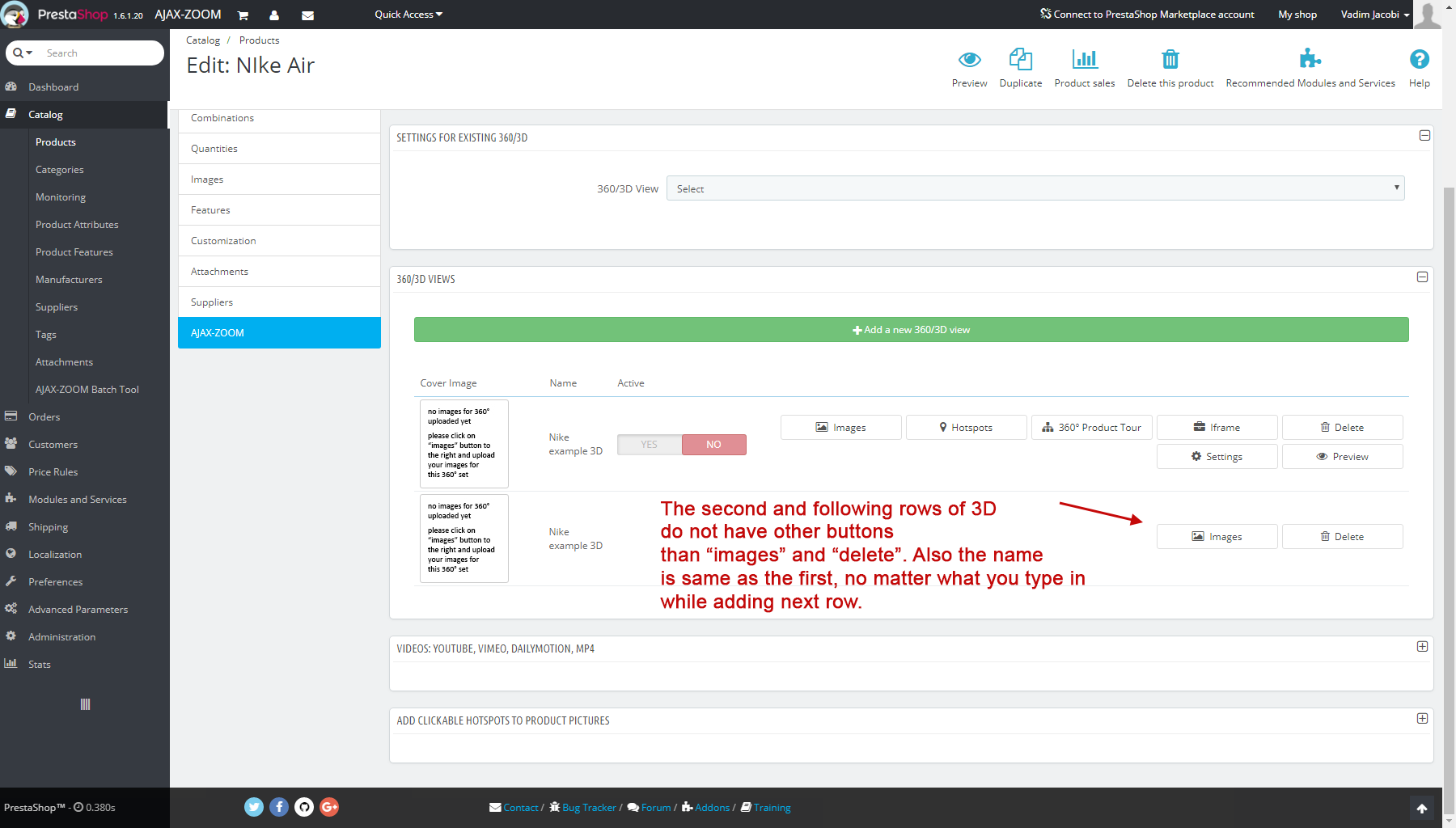Image resolution: width=1456 pixels, height=828 pixels.
Task: Open the Vadim Jacobi account dropdown
Action: coord(1374,15)
